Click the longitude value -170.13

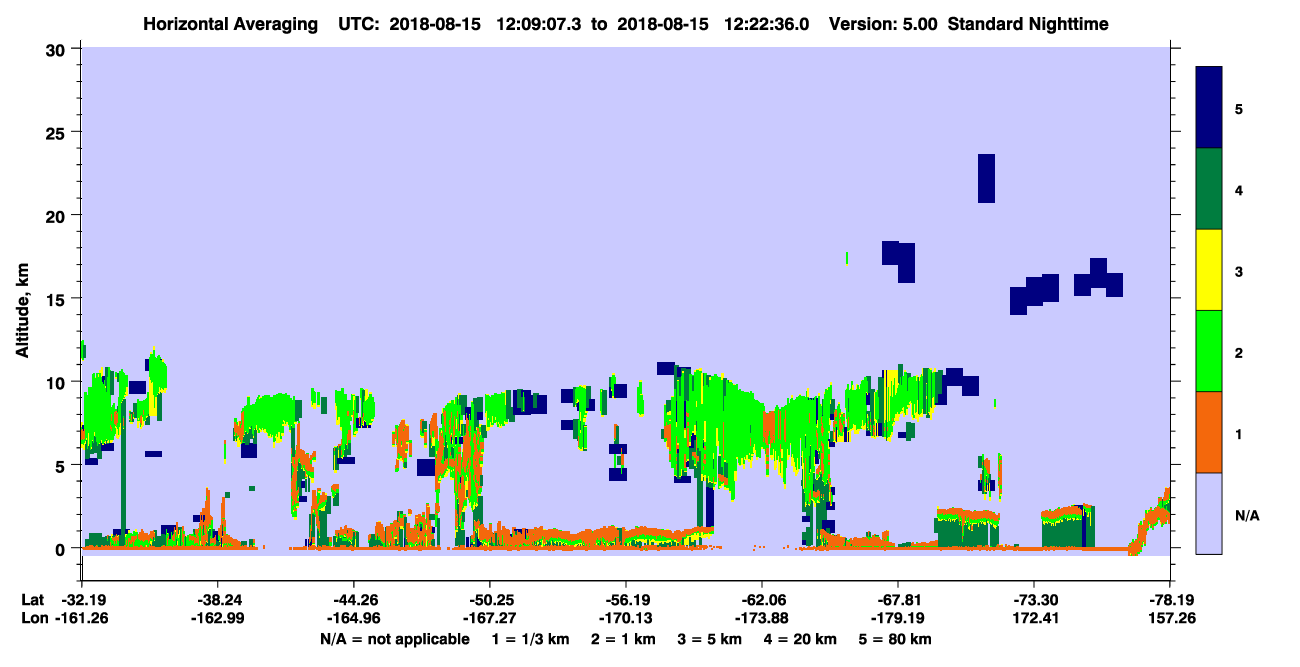coord(625,618)
